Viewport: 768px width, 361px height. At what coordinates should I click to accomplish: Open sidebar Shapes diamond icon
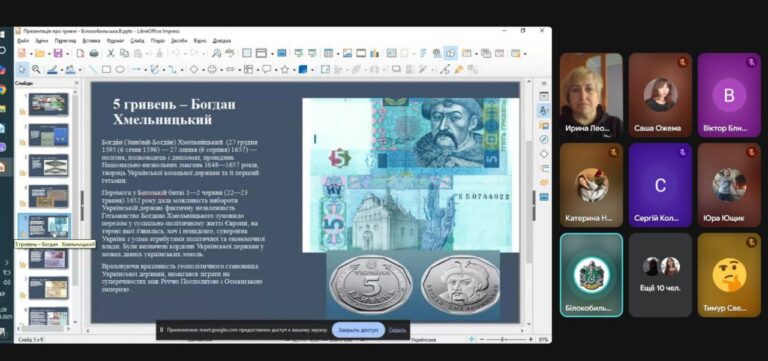click(544, 154)
